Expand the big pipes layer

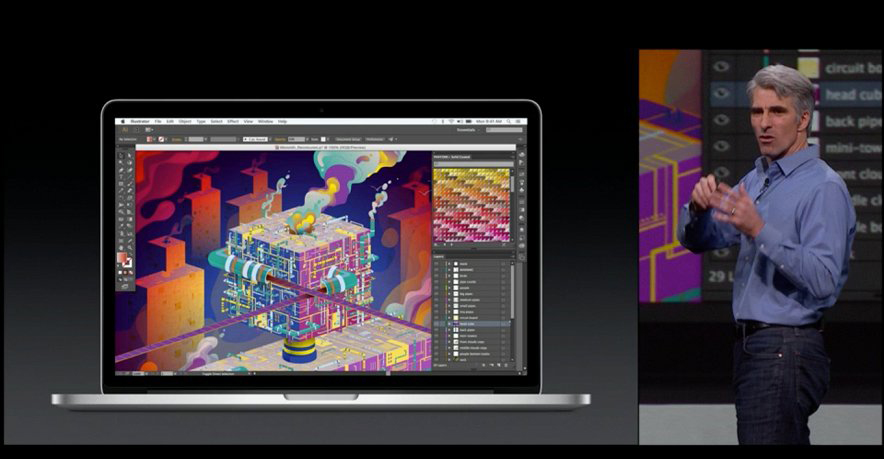pos(449,294)
